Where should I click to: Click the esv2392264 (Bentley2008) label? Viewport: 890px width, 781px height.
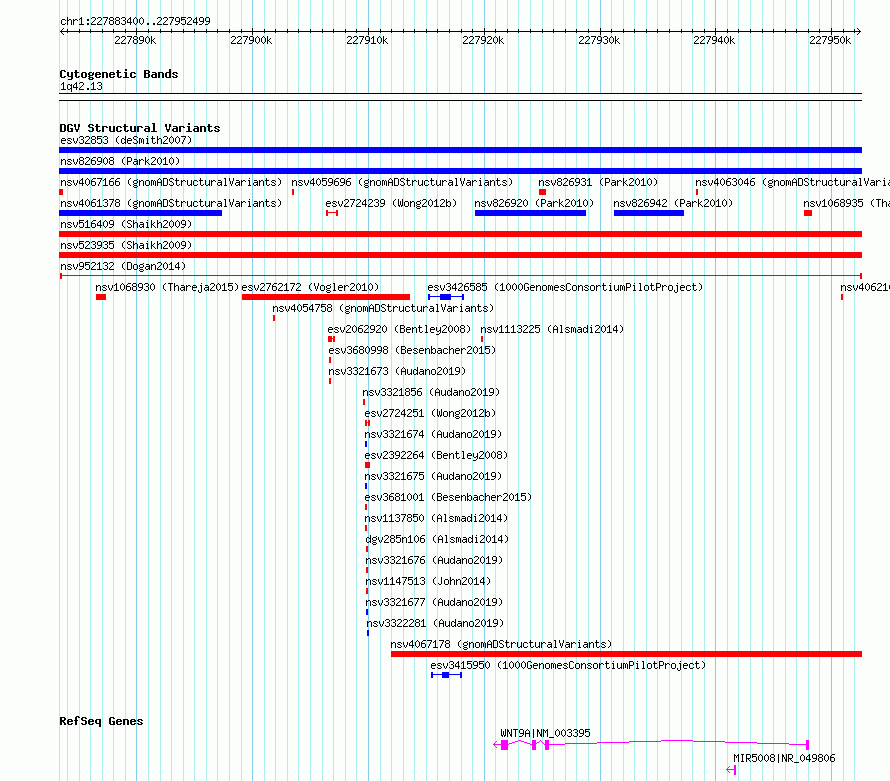click(x=436, y=455)
